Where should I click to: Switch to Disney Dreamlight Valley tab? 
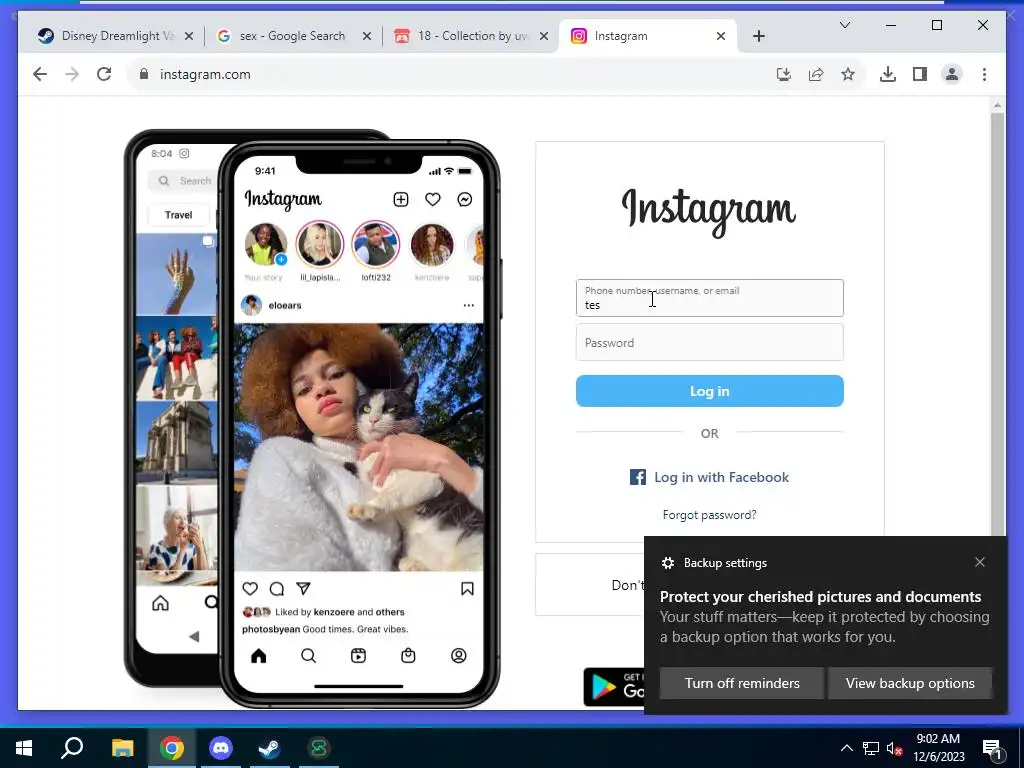tap(106, 37)
